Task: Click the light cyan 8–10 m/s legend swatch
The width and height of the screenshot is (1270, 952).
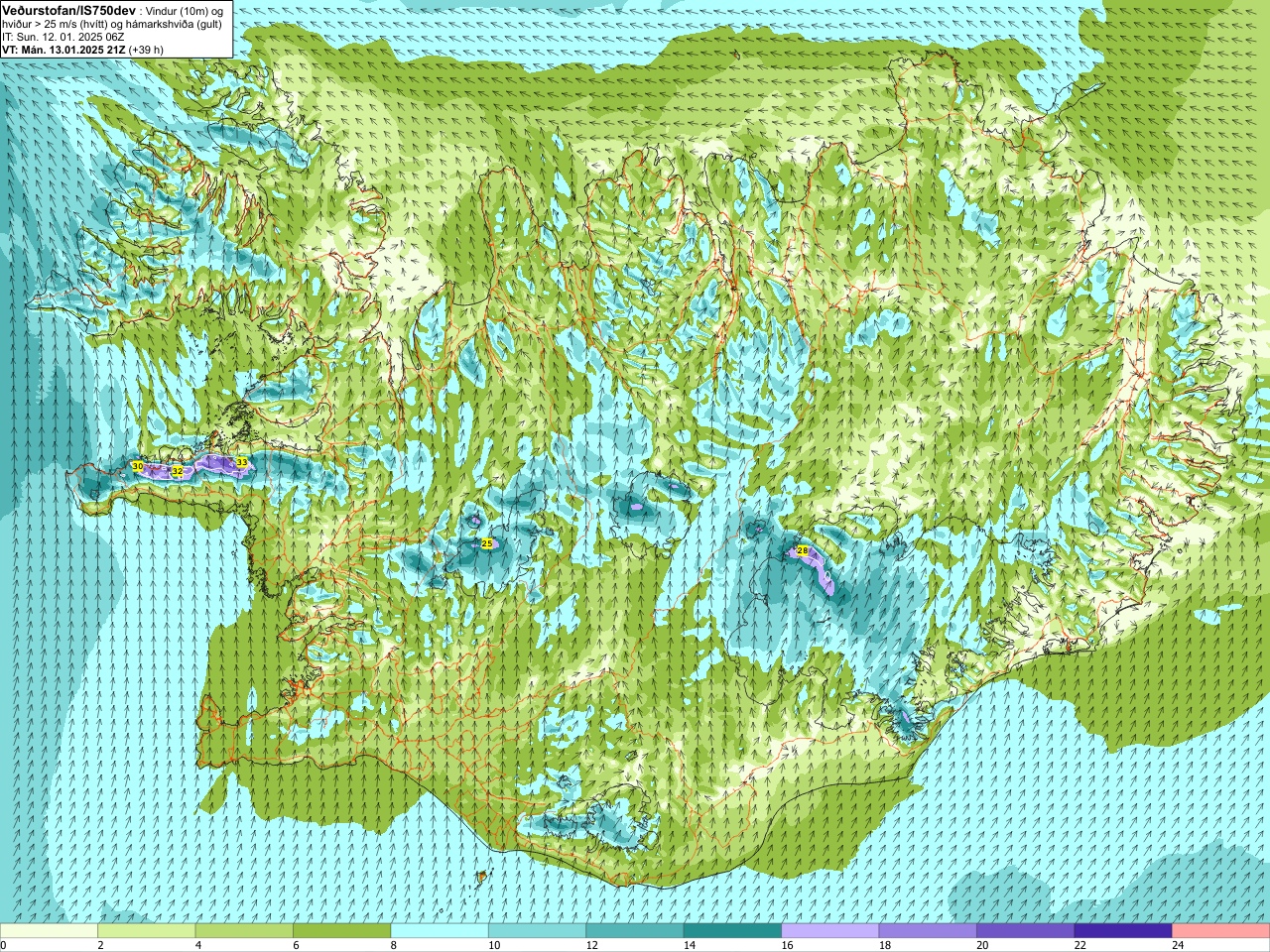Action: click(x=440, y=931)
